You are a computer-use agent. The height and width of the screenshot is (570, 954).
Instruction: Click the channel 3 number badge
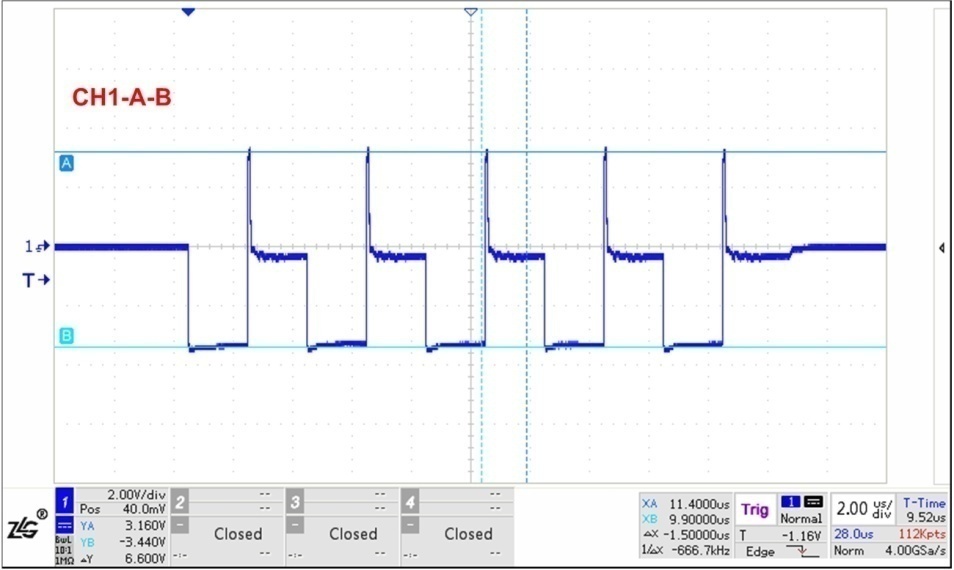click(x=295, y=501)
